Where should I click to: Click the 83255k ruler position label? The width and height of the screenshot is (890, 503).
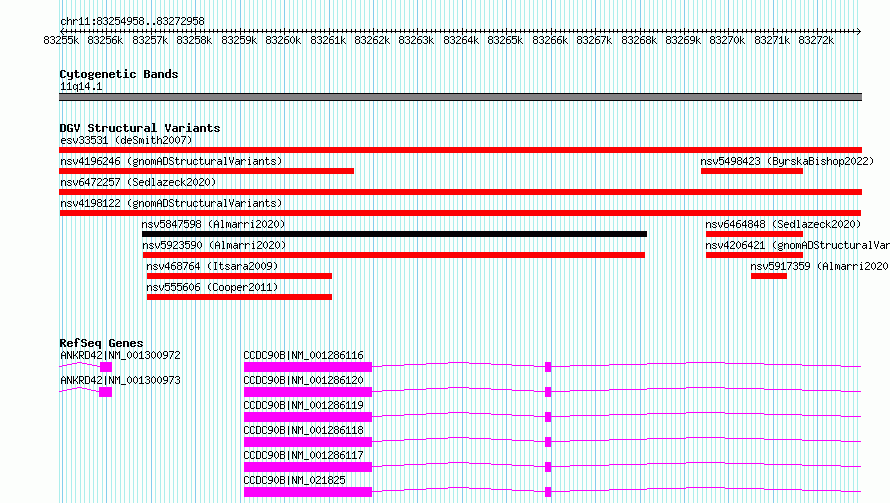click(61, 40)
